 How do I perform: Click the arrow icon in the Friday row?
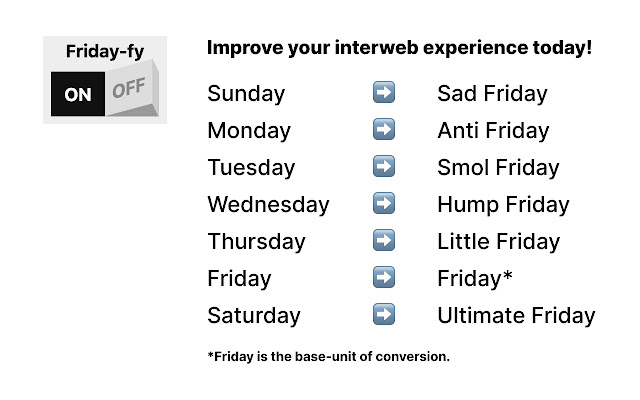tap(383, 278)
